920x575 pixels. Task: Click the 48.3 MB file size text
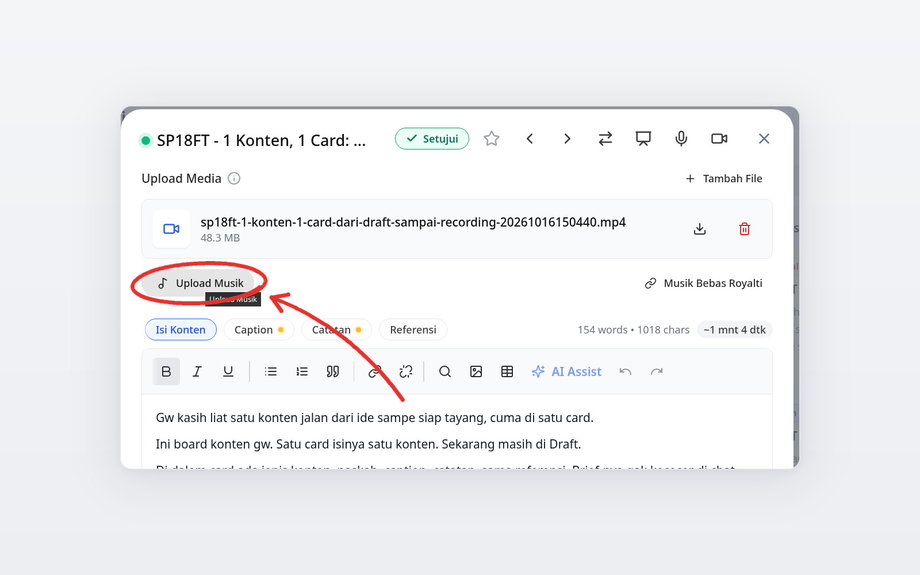coord(220,238)
